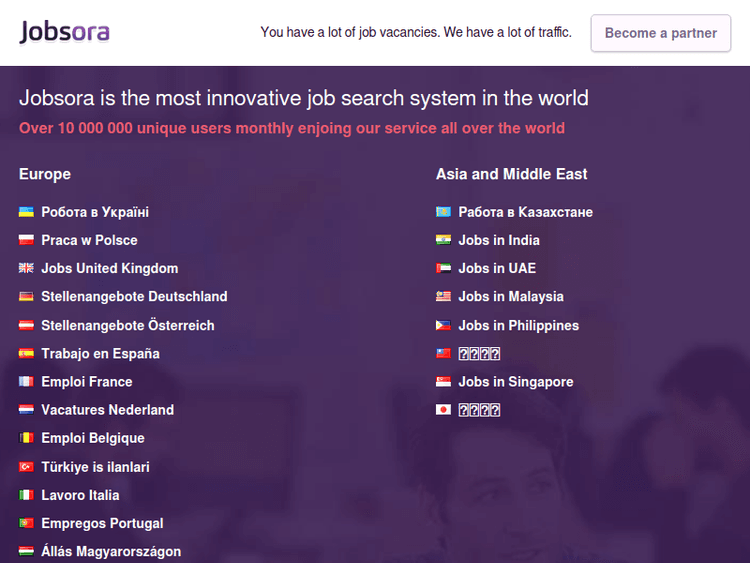This screenshot has width=750, height=563.
Task: Open the link beside the Taiwan flag
Action: pos(479,353)
